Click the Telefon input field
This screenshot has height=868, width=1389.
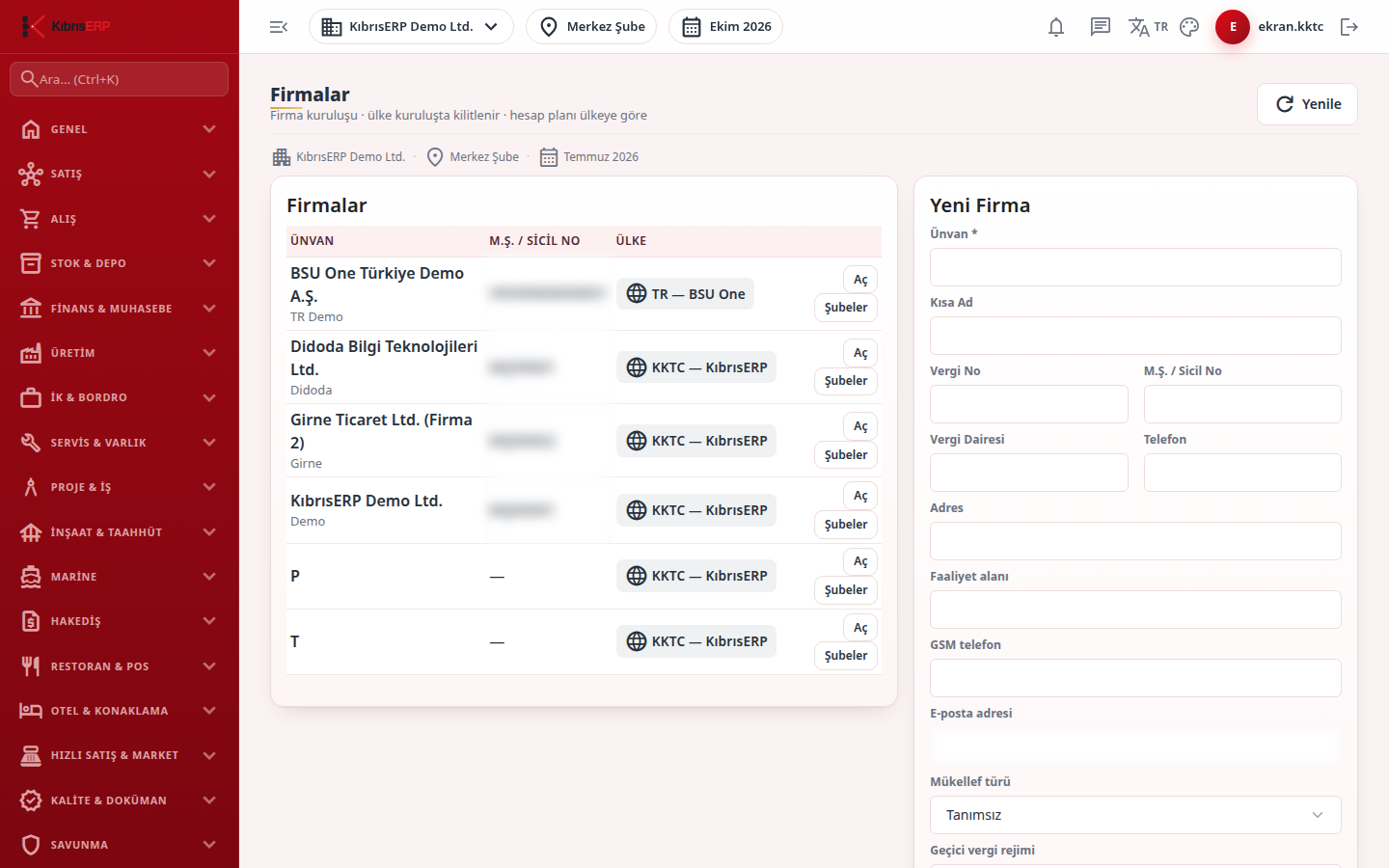[1242, 473]
